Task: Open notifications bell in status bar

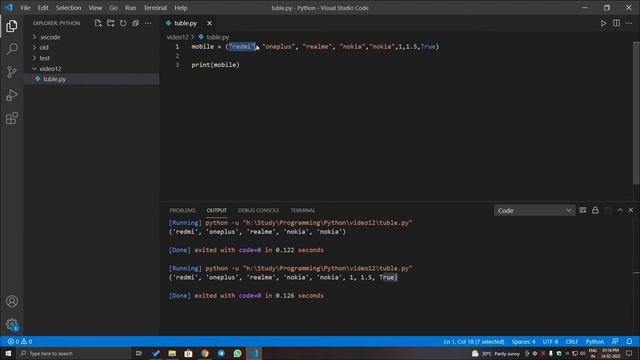Action: click(x=629, y=342)
